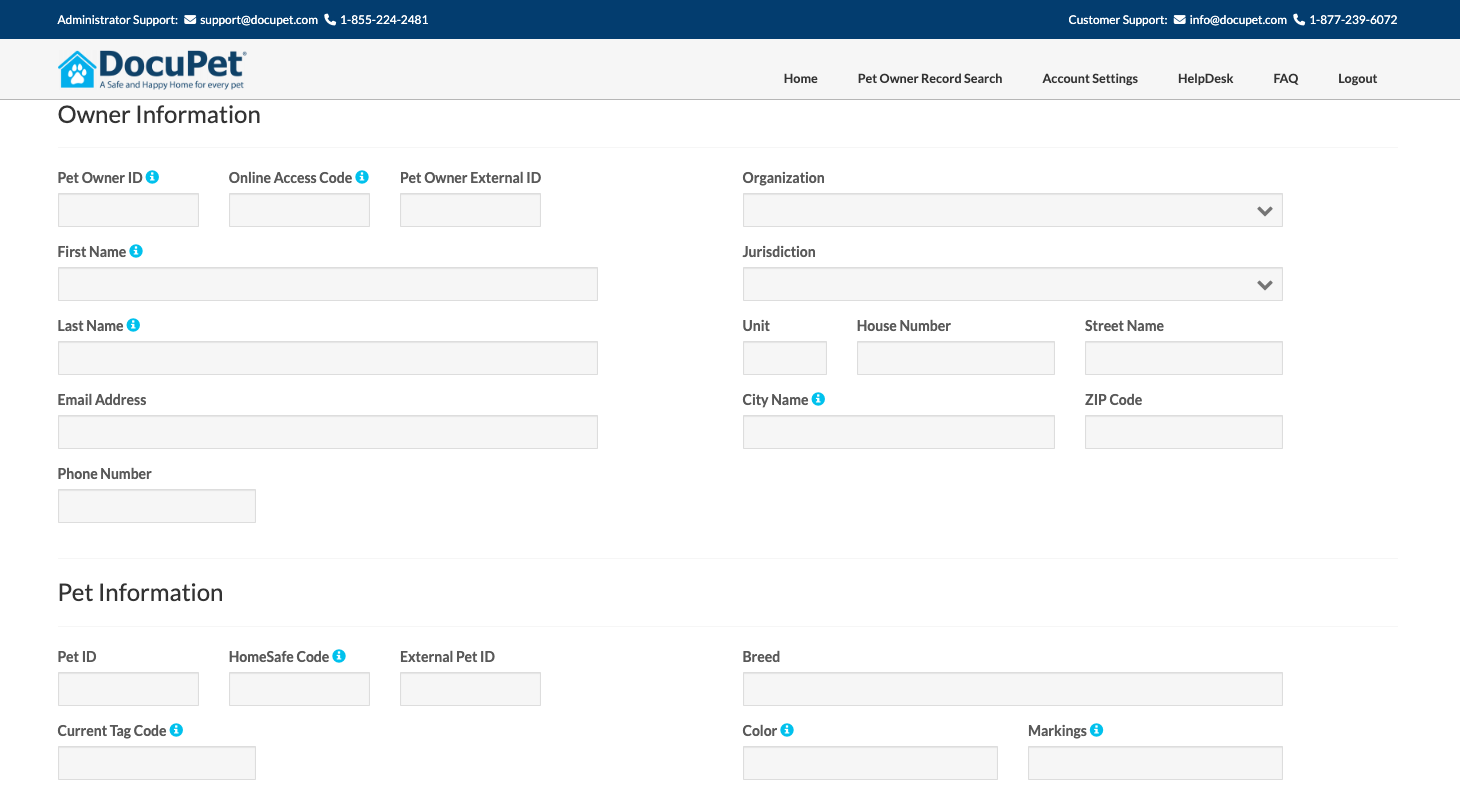Navigate to Account Settings
The image size is (1460, 790).
click(1090, 78)
